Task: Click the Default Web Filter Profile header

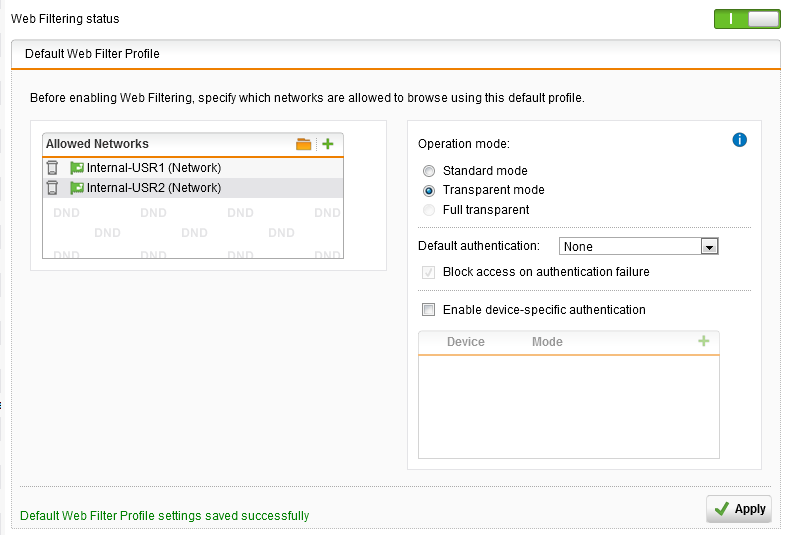Action: (92, 54)
